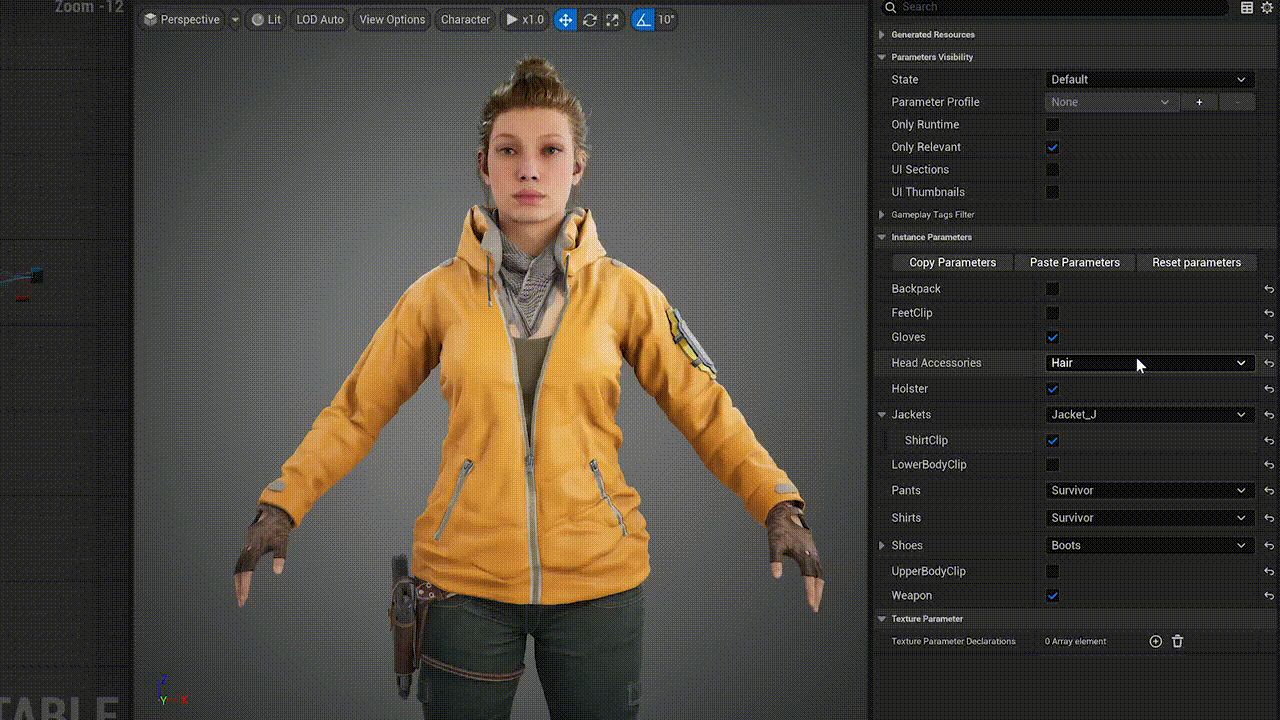Open the View Options menu

click(x=392, y=19)
